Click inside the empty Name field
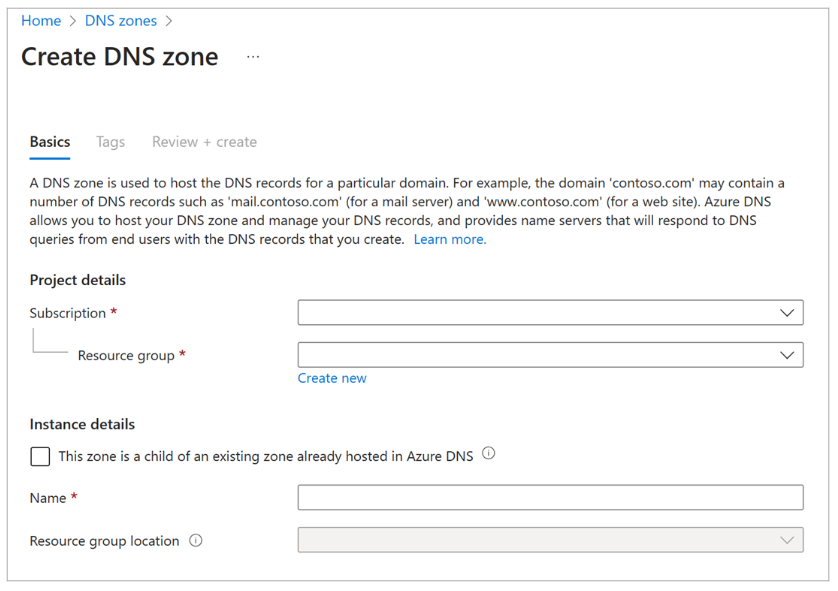Screen dimensions: 838x591 point(550,497)
